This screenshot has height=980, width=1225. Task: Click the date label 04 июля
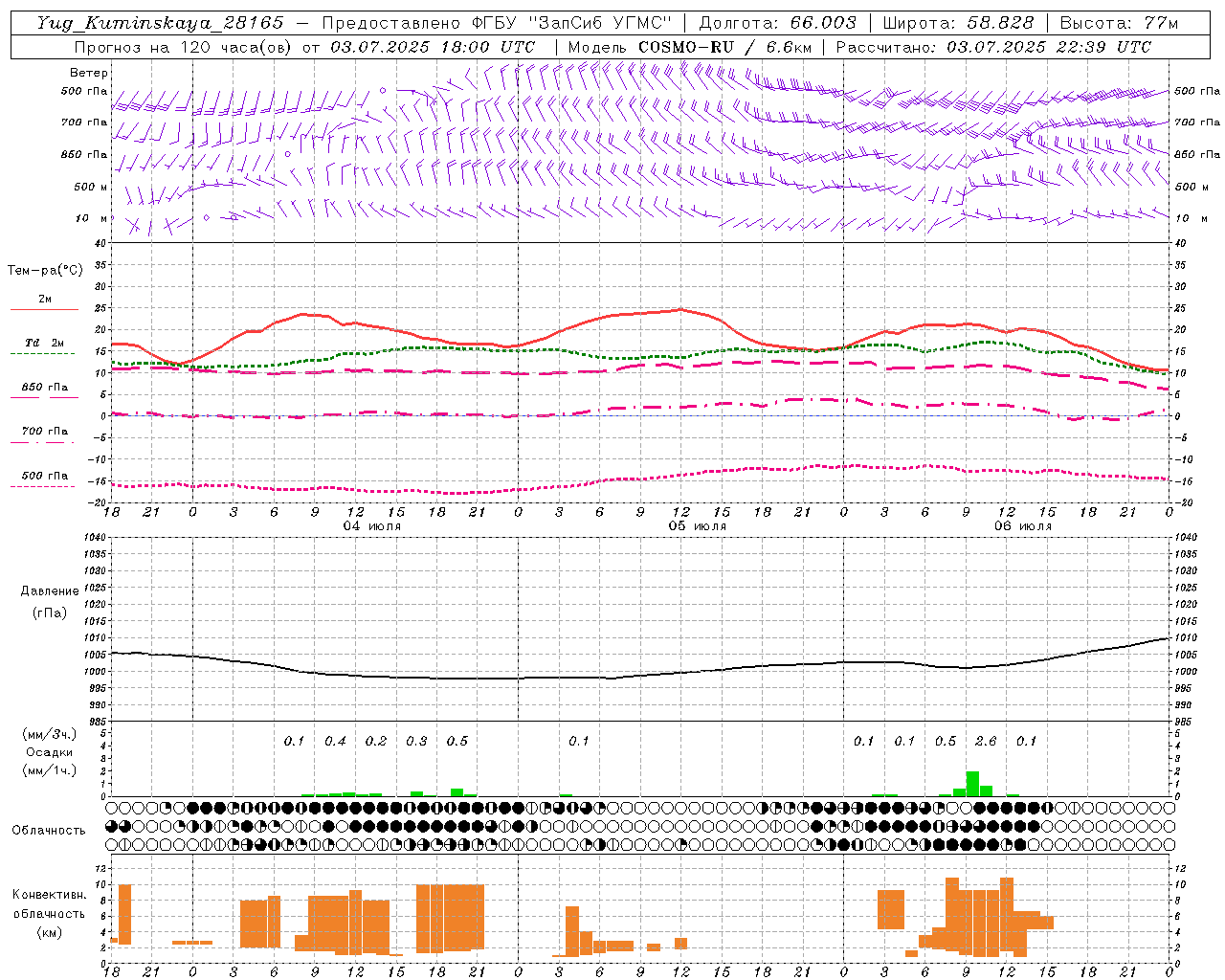coord(372,526)
